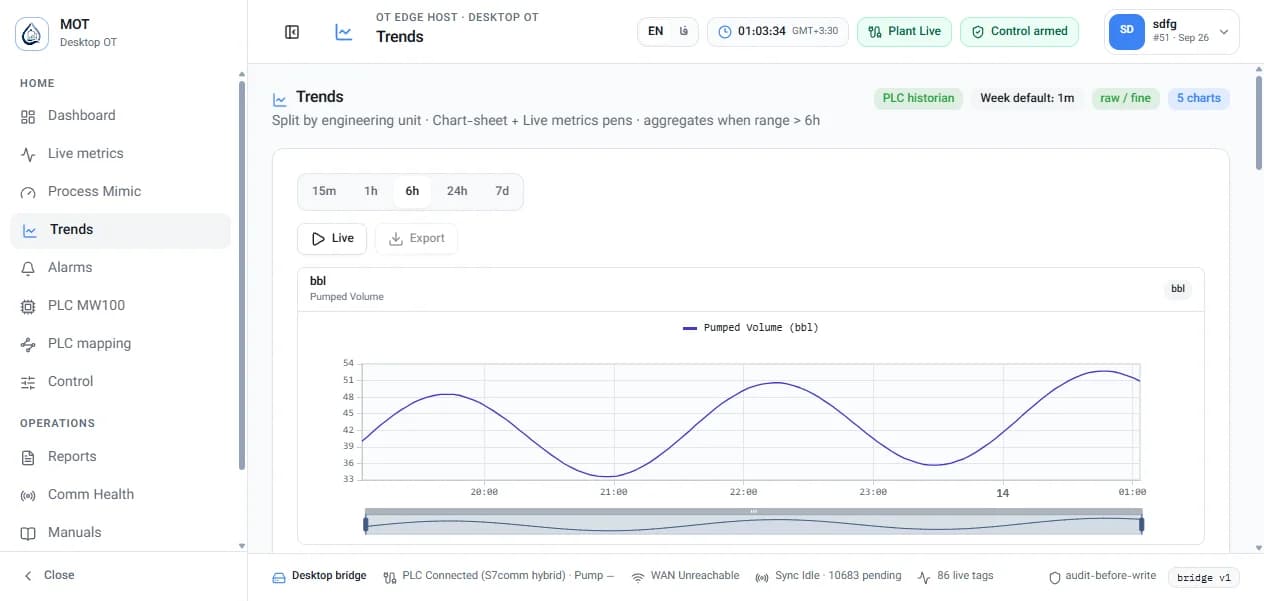Screen dimensions: 1264x601
Task: Open the Control page
Action: click(x=120, y=381)
